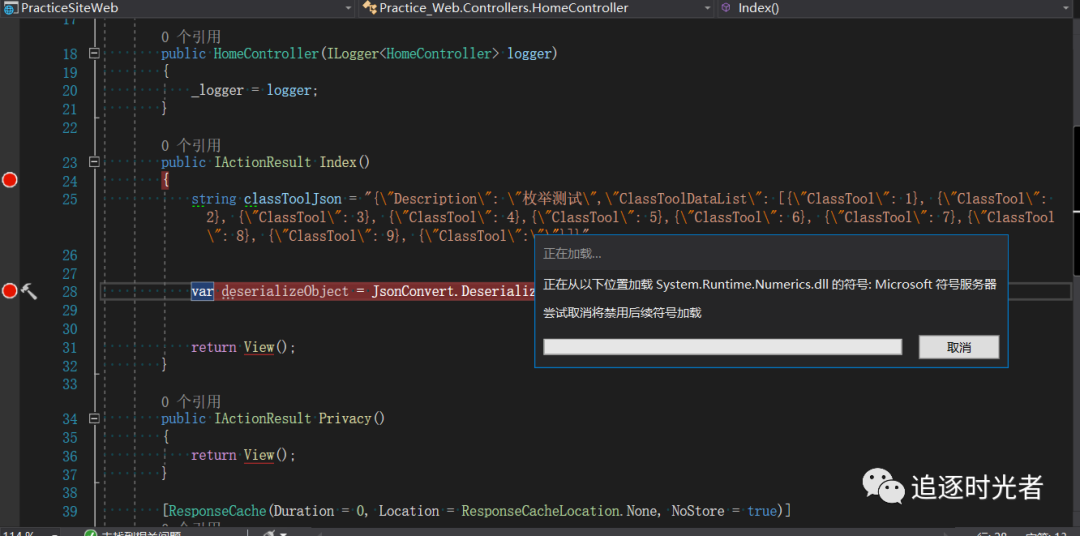The image size is (1080, 536).
Task: Open references link above HomeController constructor
Action: [191, 37]
